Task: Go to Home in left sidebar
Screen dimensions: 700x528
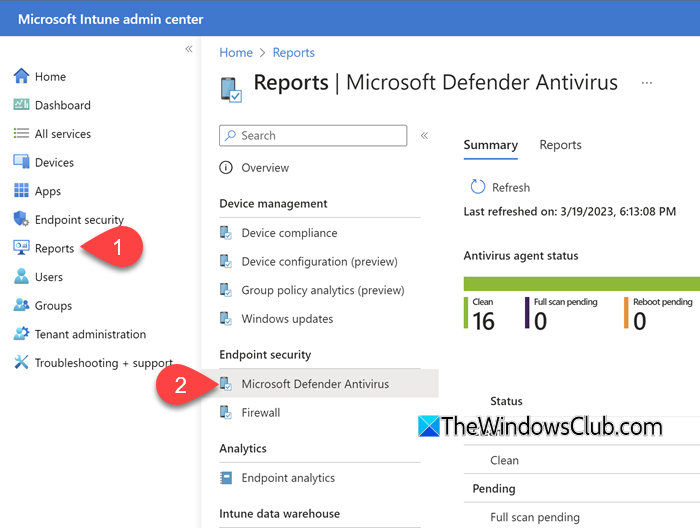Action: [50, 77]
